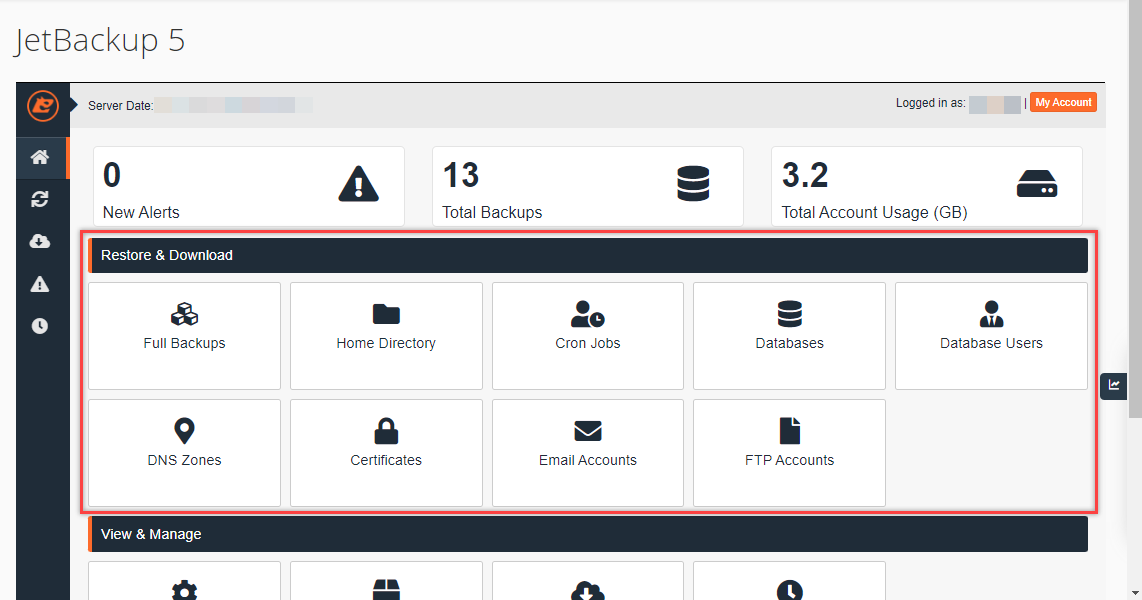
Task: Click the JetBackup logo icon
Action: pos(43,106)
